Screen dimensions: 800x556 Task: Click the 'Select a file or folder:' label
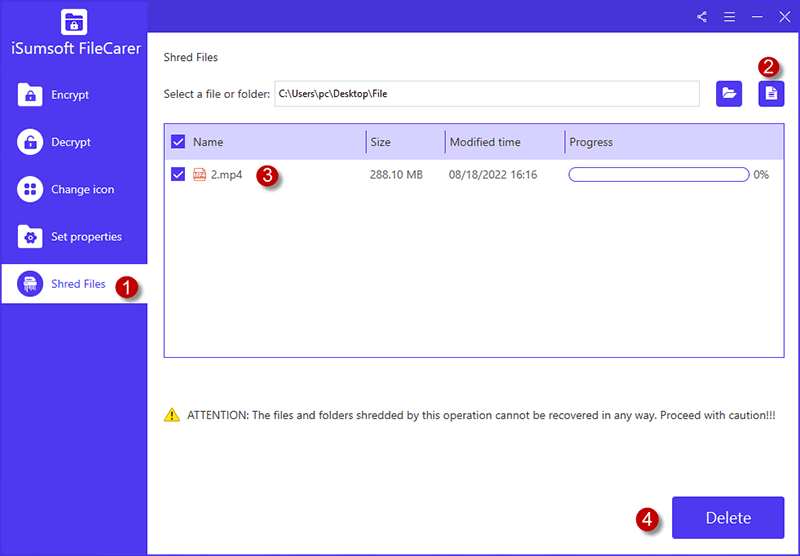tap(217, 94)
